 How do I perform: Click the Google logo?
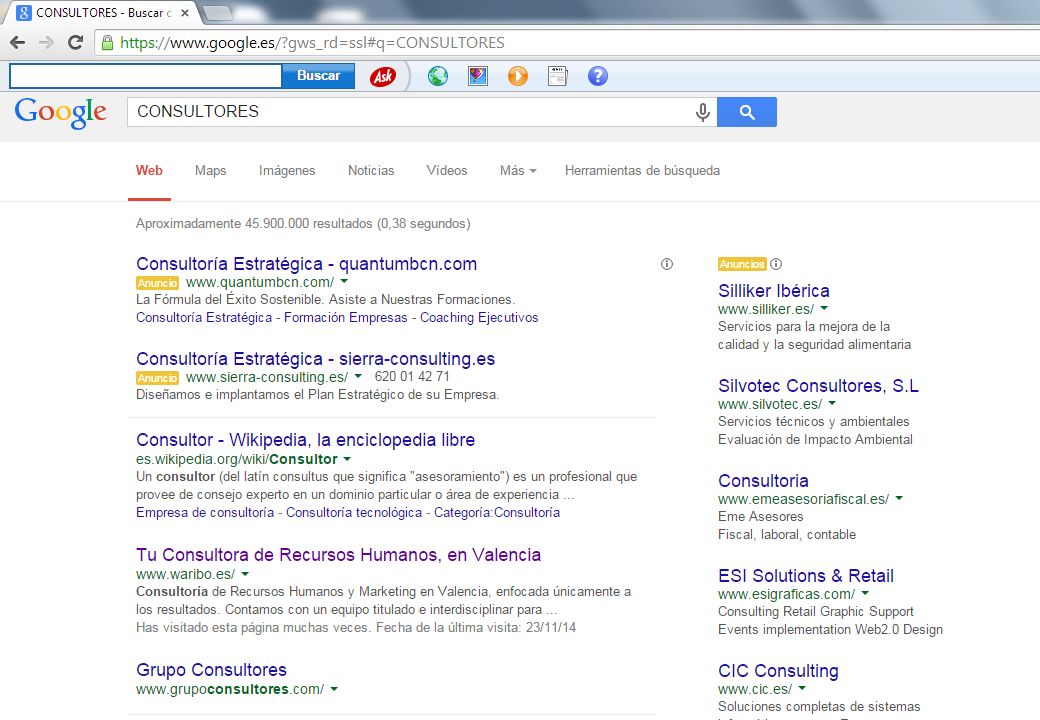click(60, 113)
